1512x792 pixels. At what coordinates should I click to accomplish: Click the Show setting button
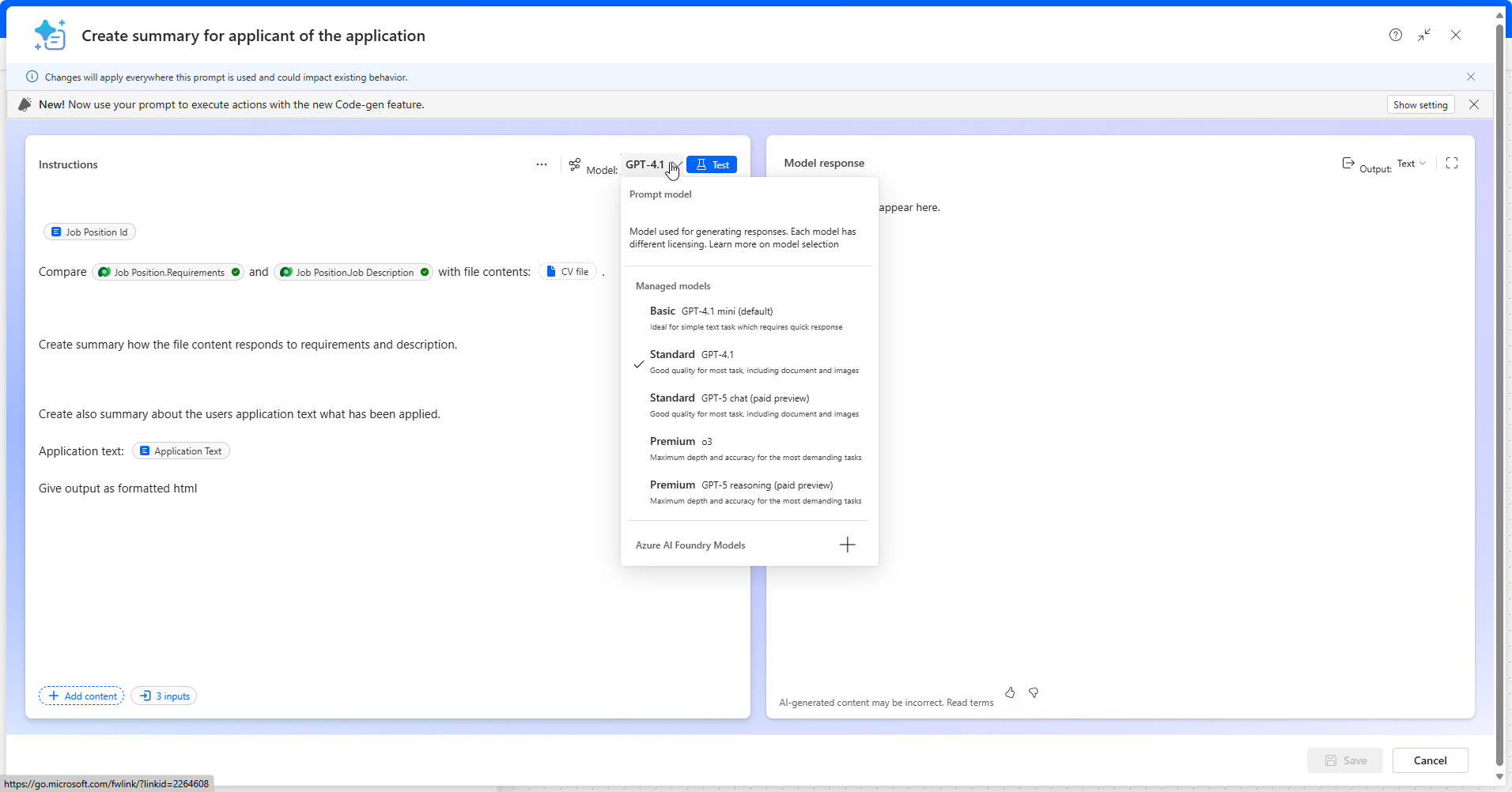pos(1420,104)
